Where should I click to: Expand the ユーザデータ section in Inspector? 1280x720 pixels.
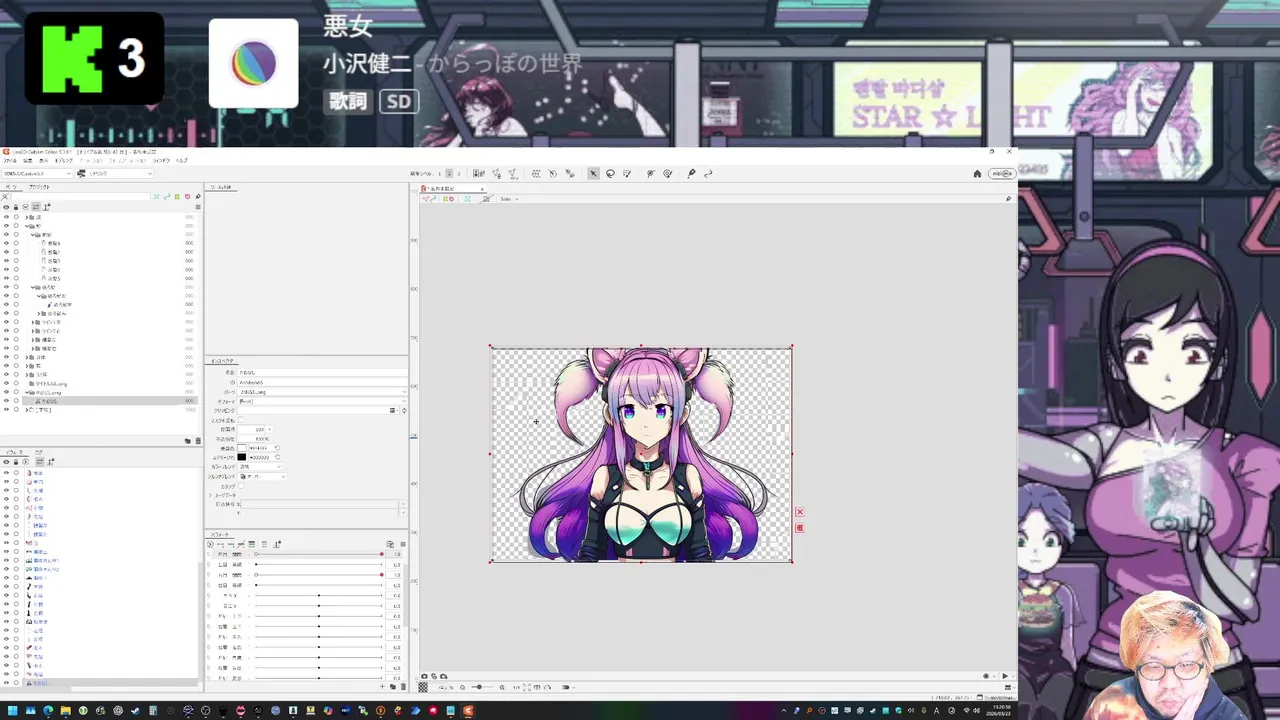point(210,495)
